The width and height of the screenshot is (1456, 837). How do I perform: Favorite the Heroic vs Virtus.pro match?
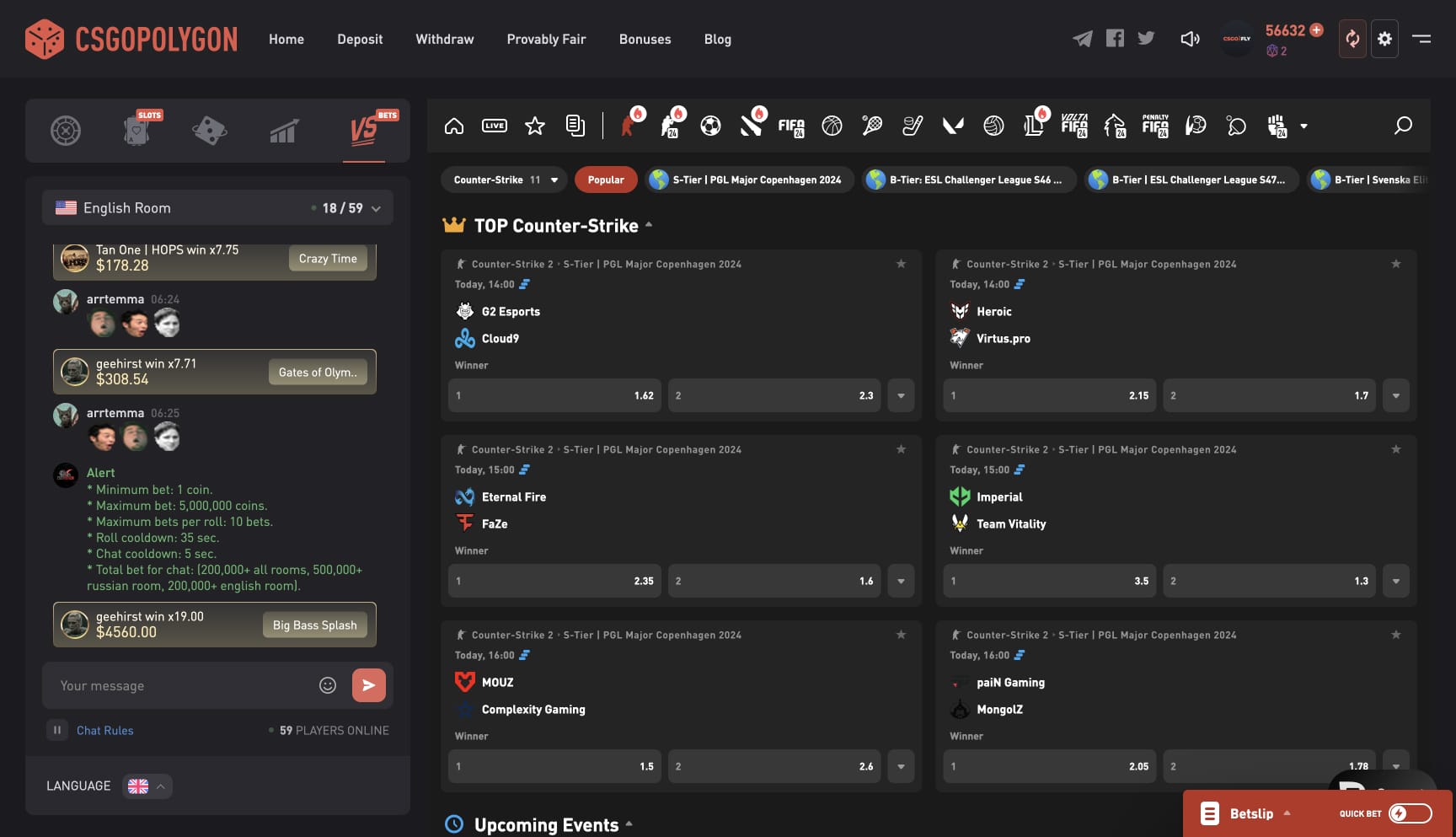1396,264
